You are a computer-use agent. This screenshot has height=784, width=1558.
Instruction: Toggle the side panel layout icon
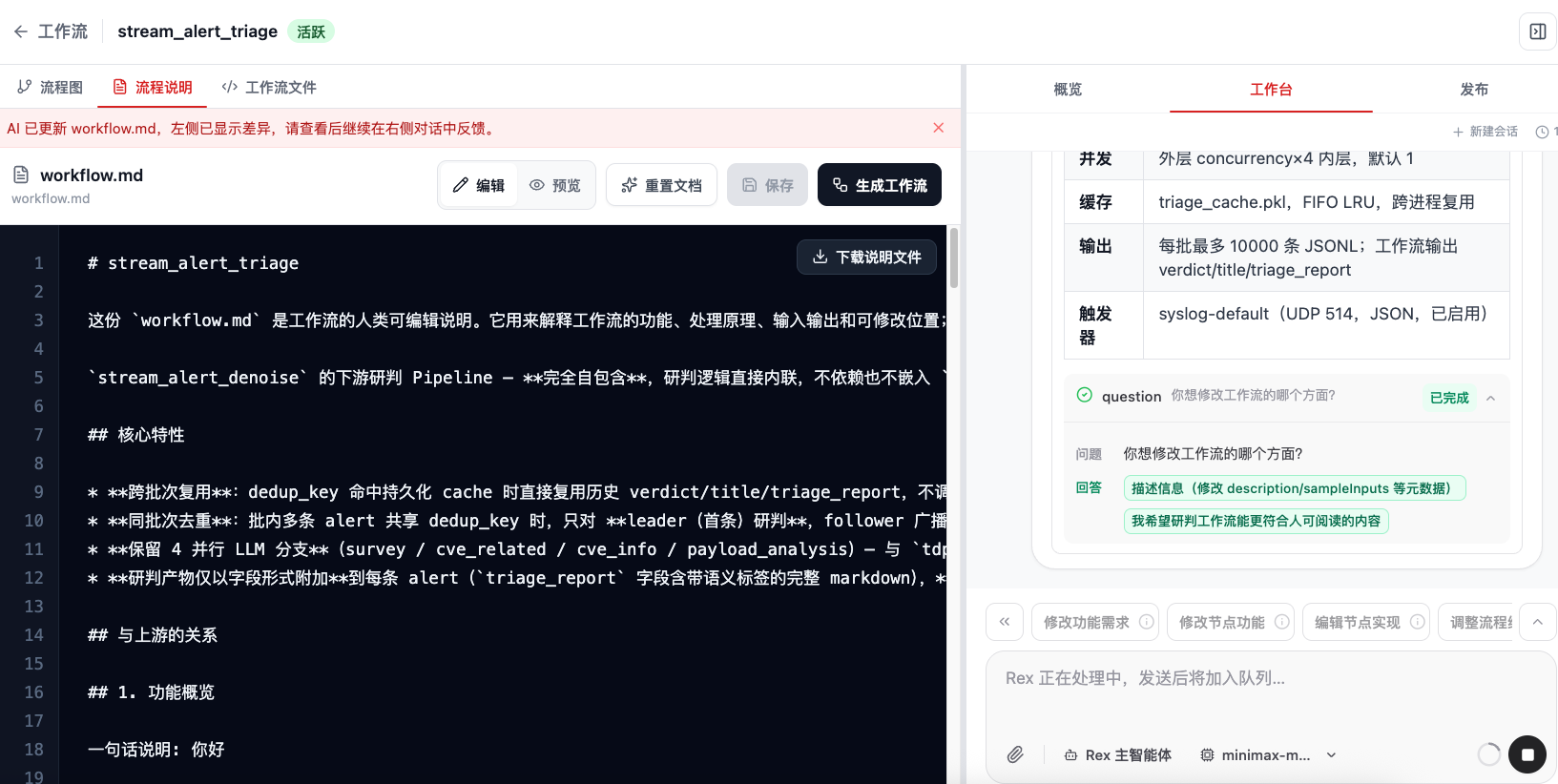1537,31
